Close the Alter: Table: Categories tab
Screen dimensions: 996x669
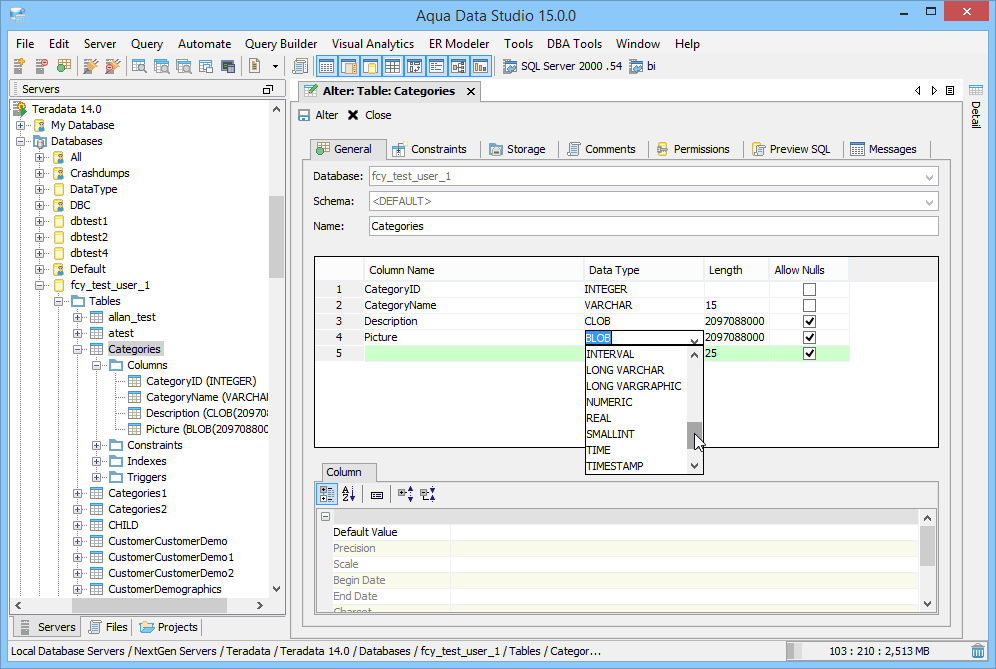point(471,91)
